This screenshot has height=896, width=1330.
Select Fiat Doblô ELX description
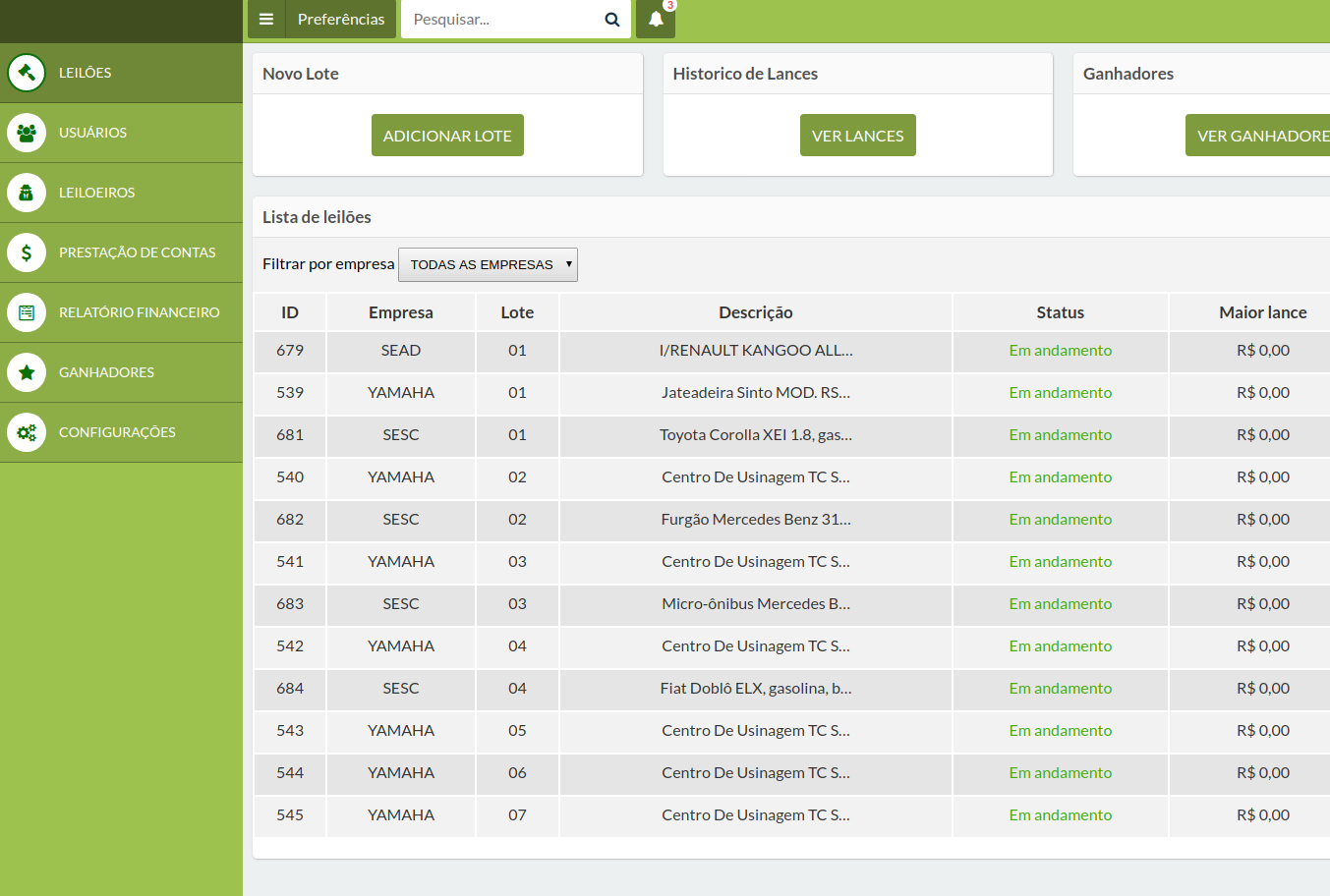[x=756, y=689]
